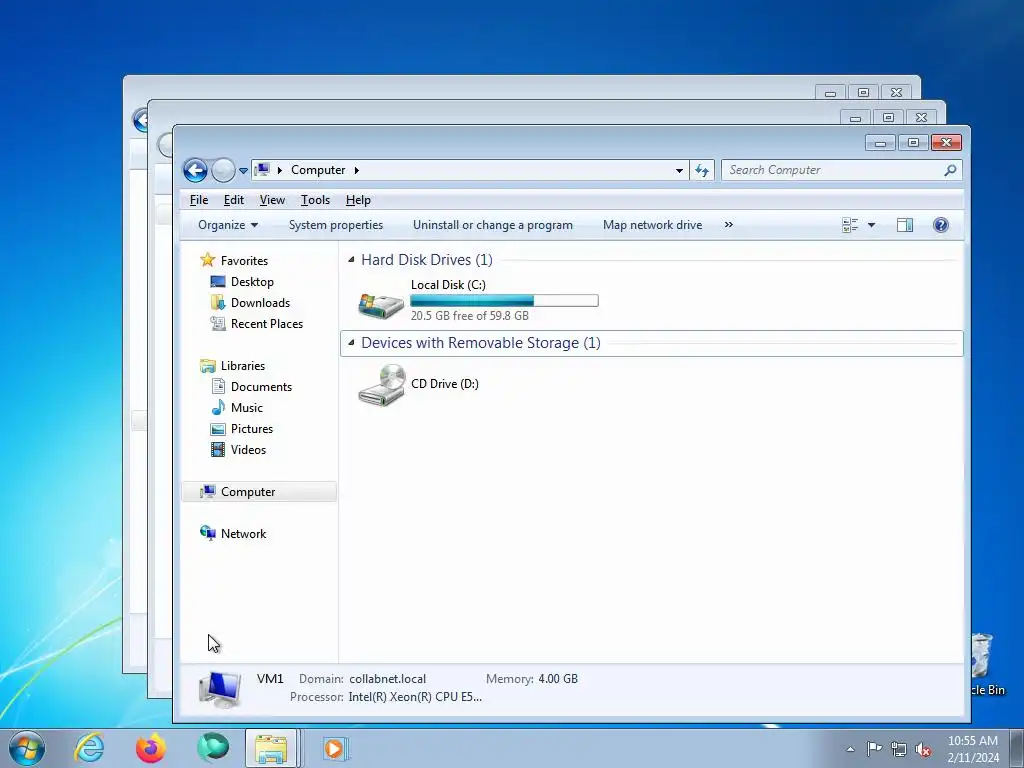1024x768 pixels.
Task: Open the Tools menu
Action: [x=315, y=200]
